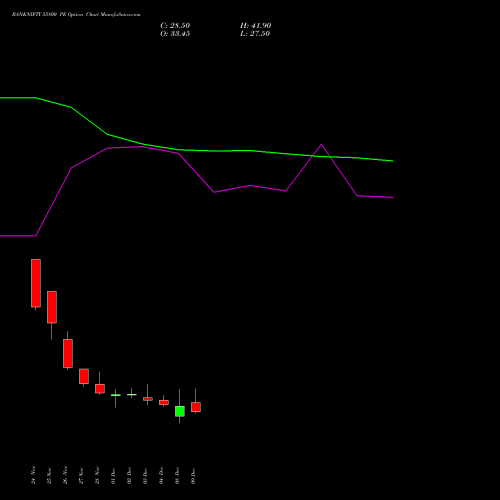Select the 26 Nov date label

pos(65,475)
